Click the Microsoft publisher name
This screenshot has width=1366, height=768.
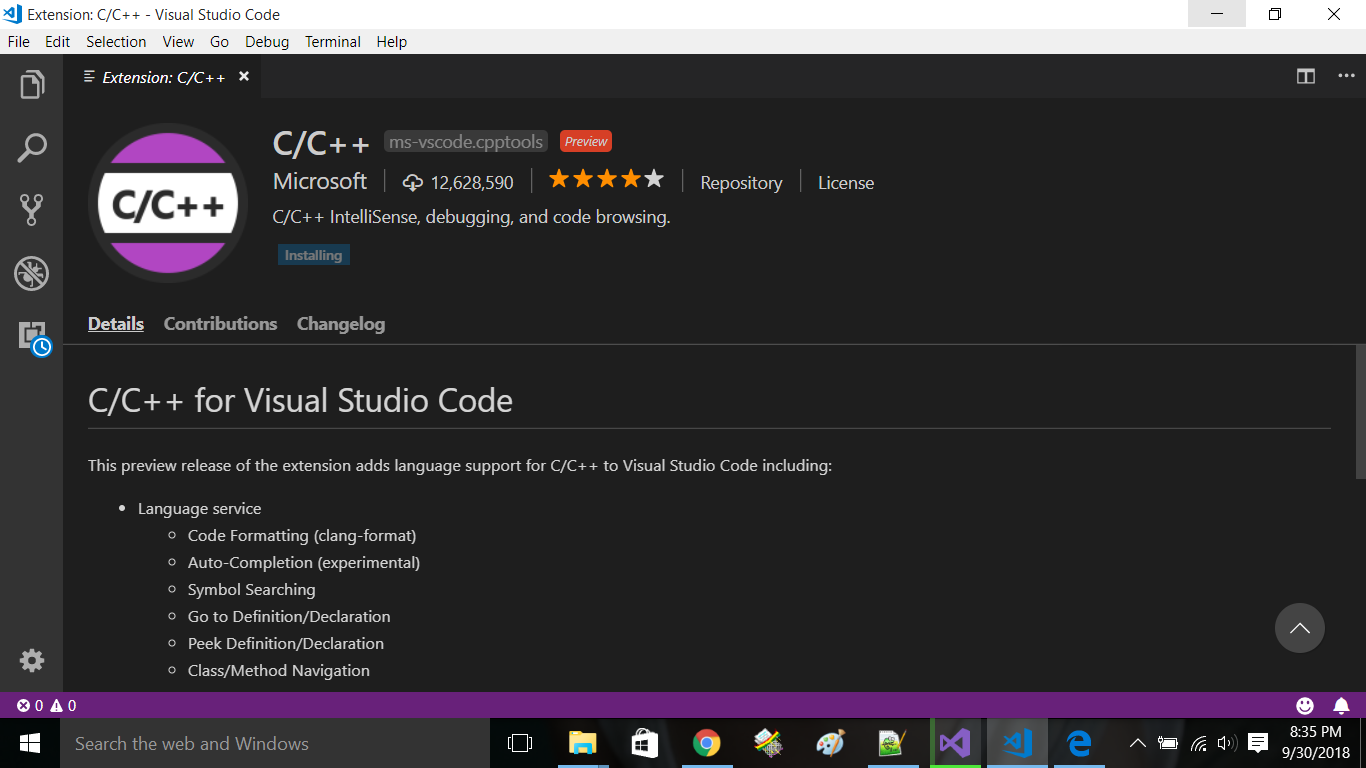pos(320,181)
